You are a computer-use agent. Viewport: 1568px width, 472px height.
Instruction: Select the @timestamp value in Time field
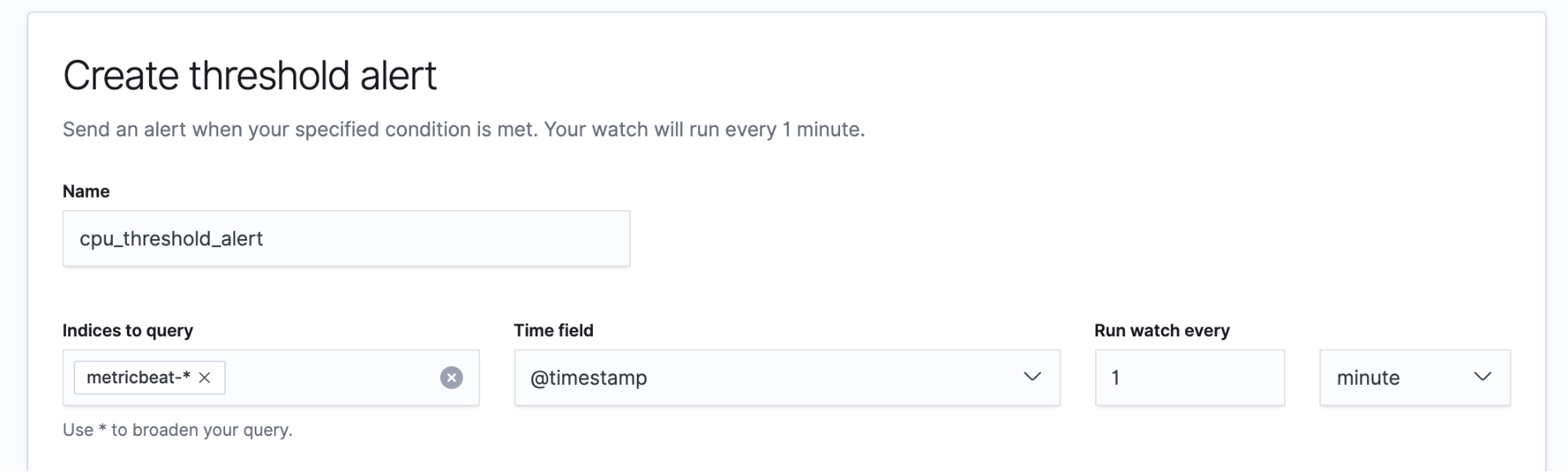[x=588, y=377]
